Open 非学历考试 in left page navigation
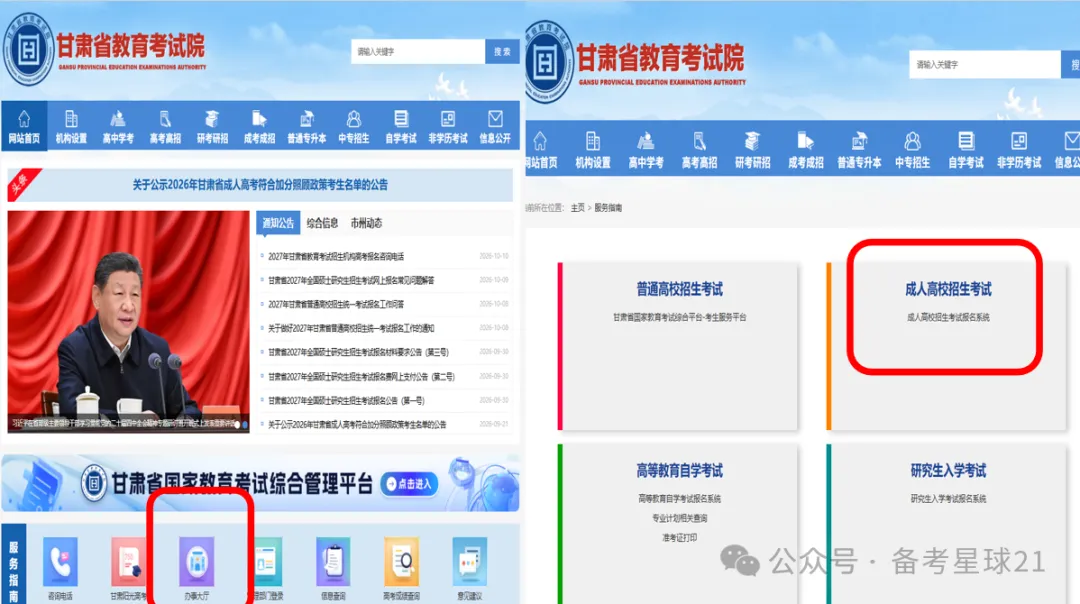This screenshot has width=1080, height=604. (448, 127)
